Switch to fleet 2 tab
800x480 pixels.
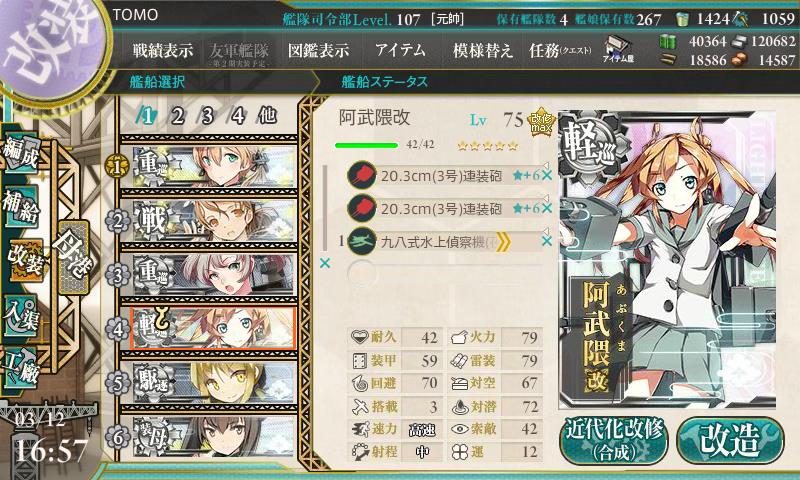(x=178, y=116)
